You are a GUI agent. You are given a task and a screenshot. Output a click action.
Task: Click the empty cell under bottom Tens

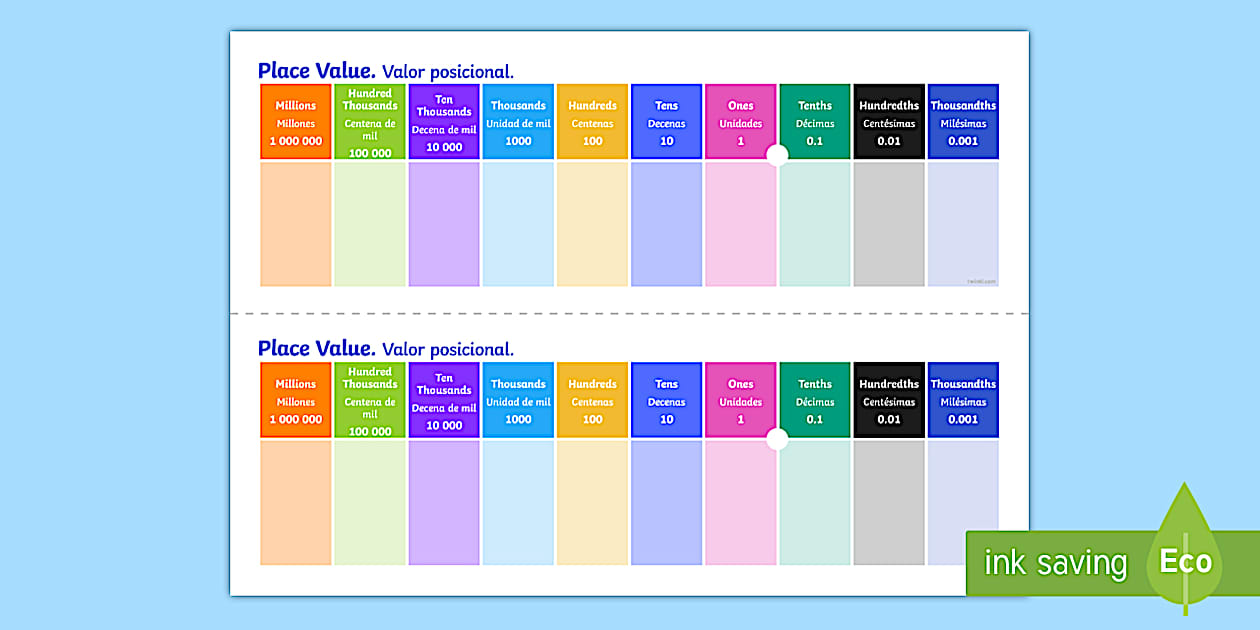pyautogui.click(x=666, y=503)
